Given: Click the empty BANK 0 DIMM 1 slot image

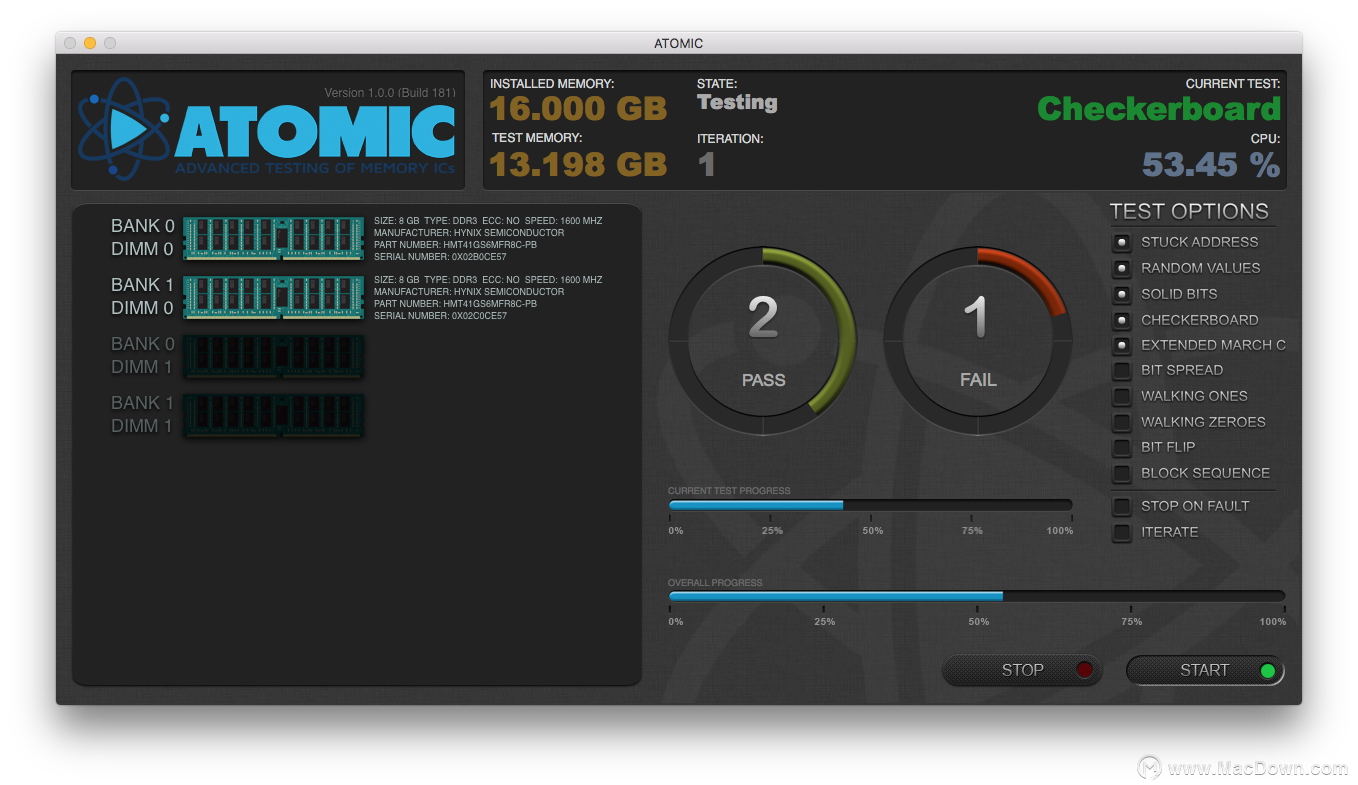Looking at the screenshot, I should pos(273,356).
